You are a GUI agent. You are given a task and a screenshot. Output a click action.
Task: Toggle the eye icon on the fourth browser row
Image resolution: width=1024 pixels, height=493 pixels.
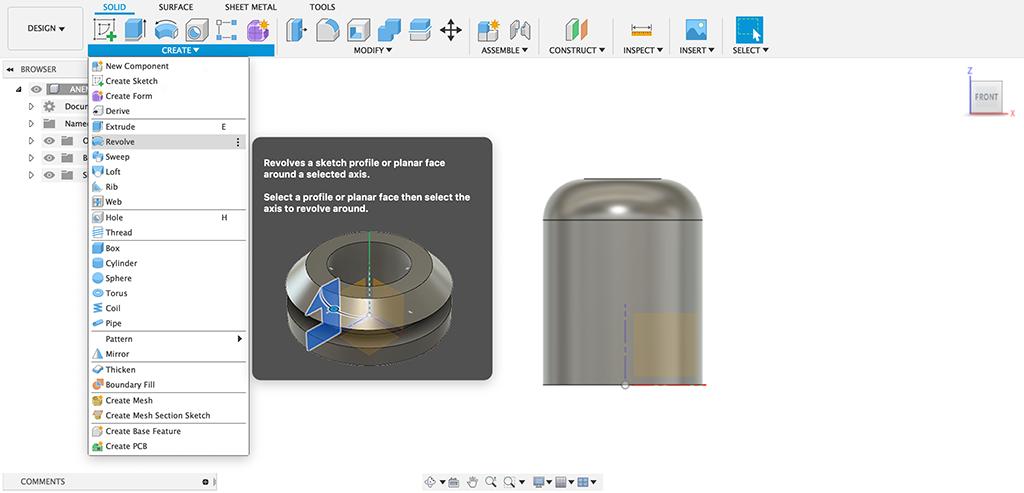click(x=49, y=140)
